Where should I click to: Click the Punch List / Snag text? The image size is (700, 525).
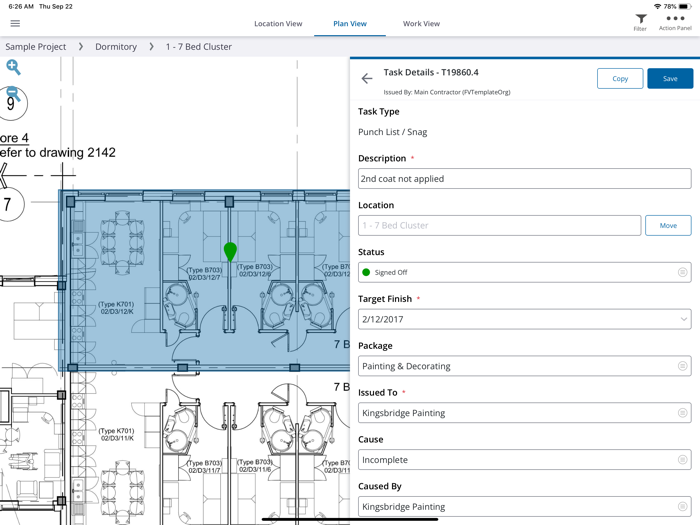coord(392,132)
